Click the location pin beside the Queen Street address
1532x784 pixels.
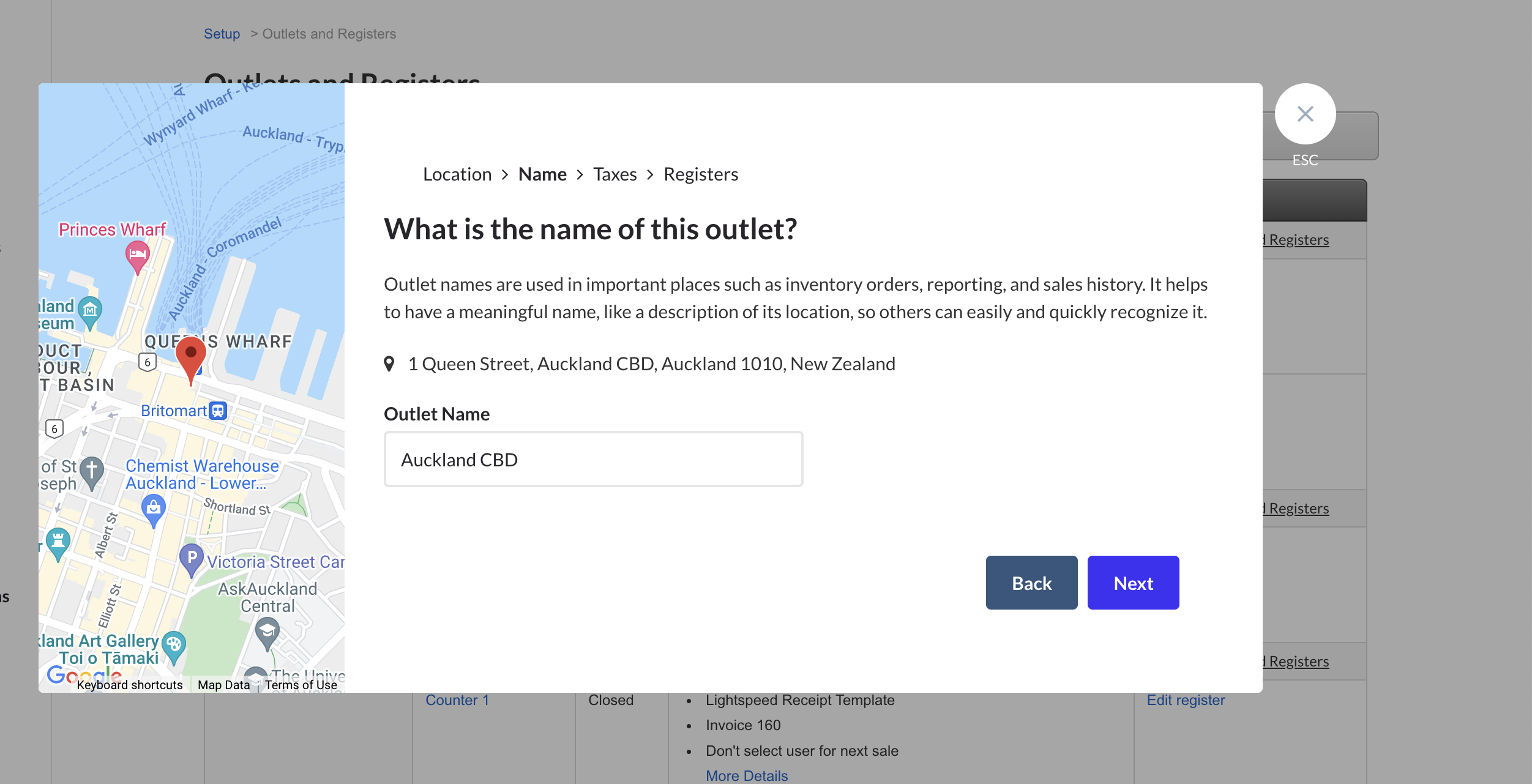pos(390,363)
